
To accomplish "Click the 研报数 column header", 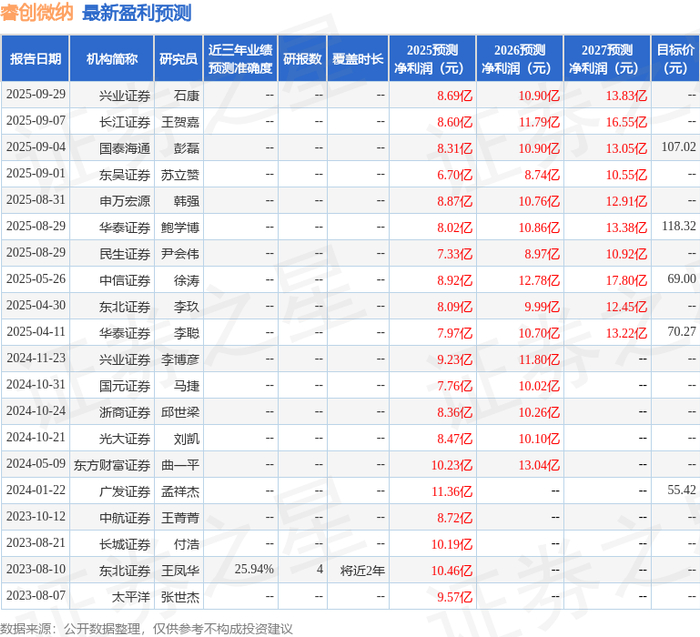I will pos(302,59).
